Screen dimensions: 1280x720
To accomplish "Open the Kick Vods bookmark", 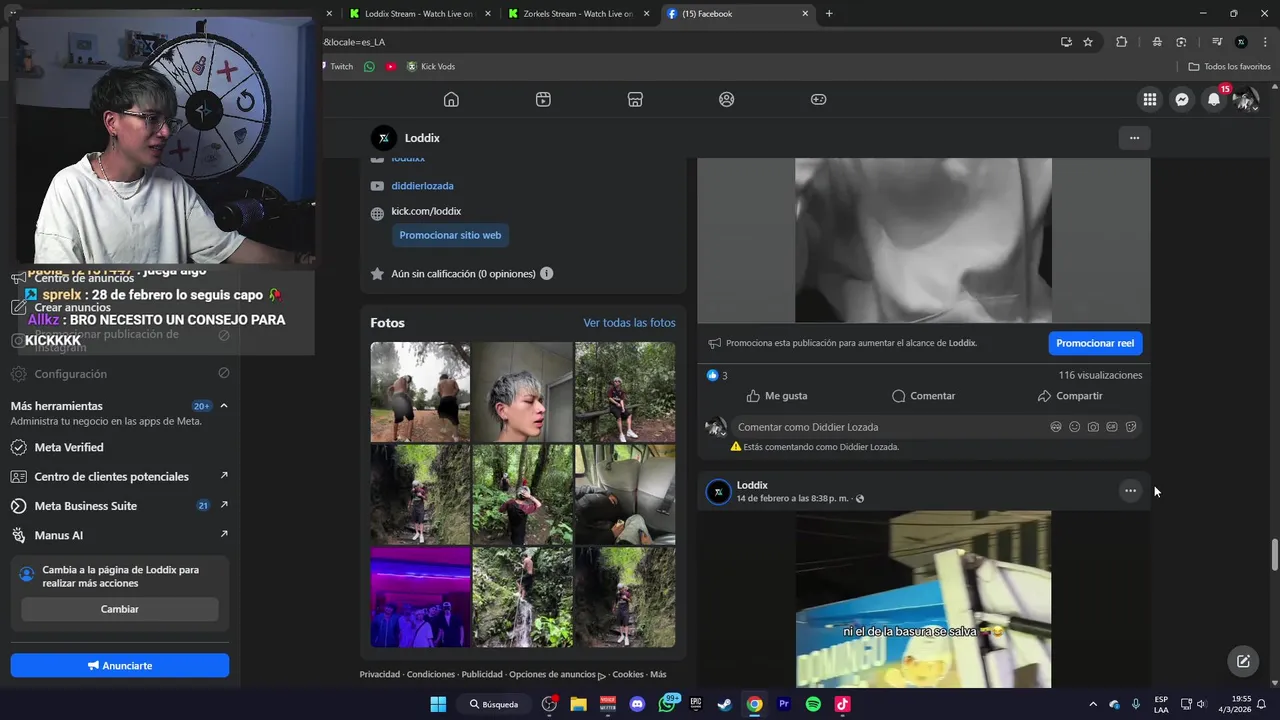I will coord(431,67).
